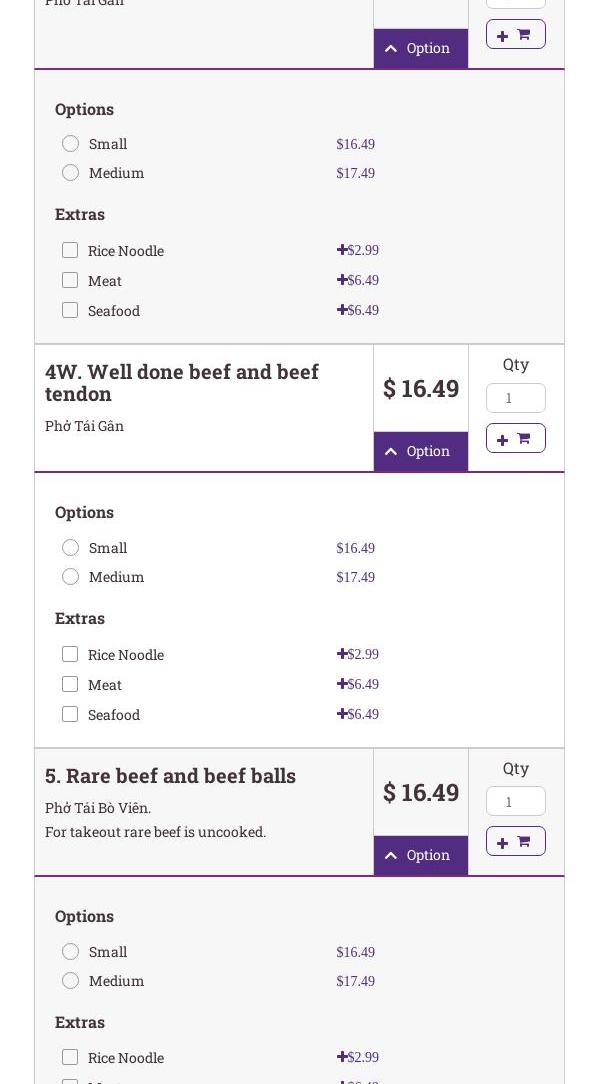Choose Small size for Rare beef balls
The height and width of the screenshot is (1084, 605).
point(70,952)
